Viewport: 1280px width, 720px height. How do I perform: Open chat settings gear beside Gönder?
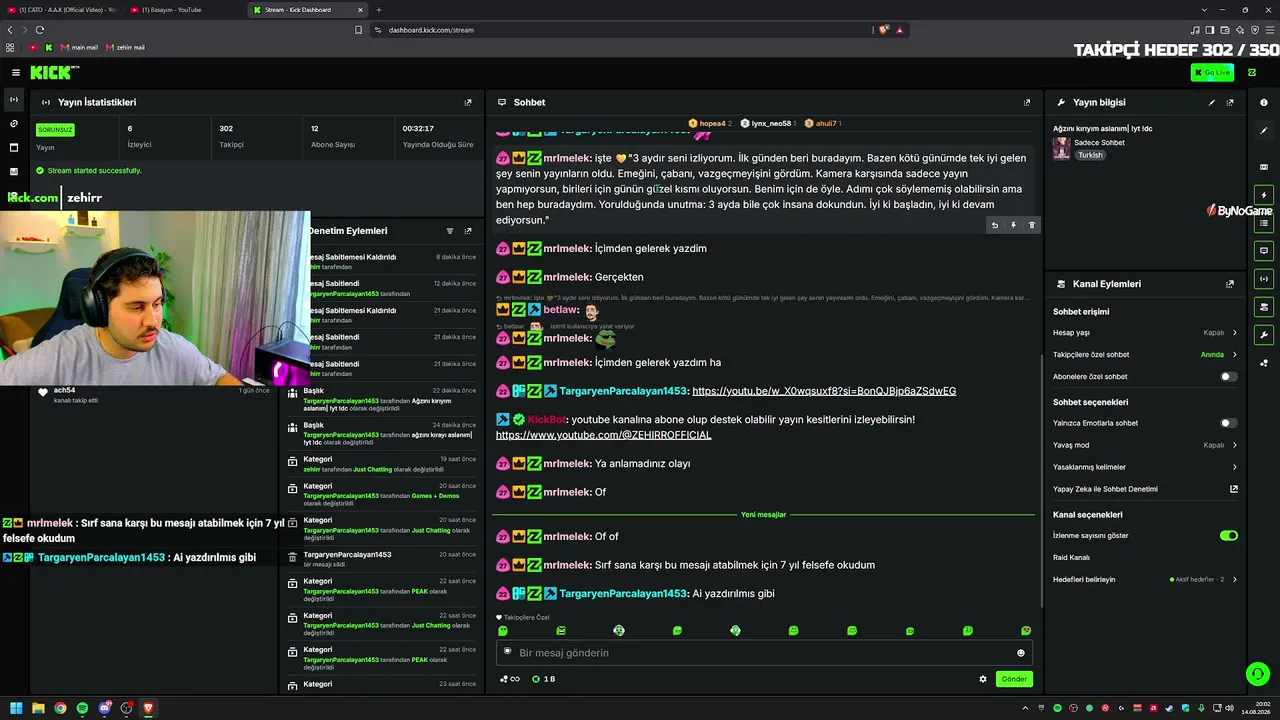[983, 679]
